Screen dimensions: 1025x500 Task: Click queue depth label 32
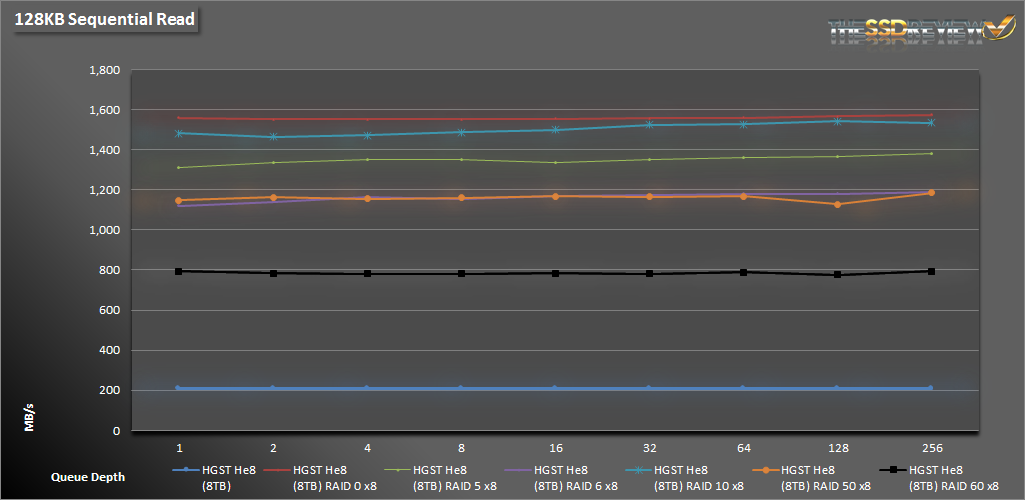coord(650,448)
